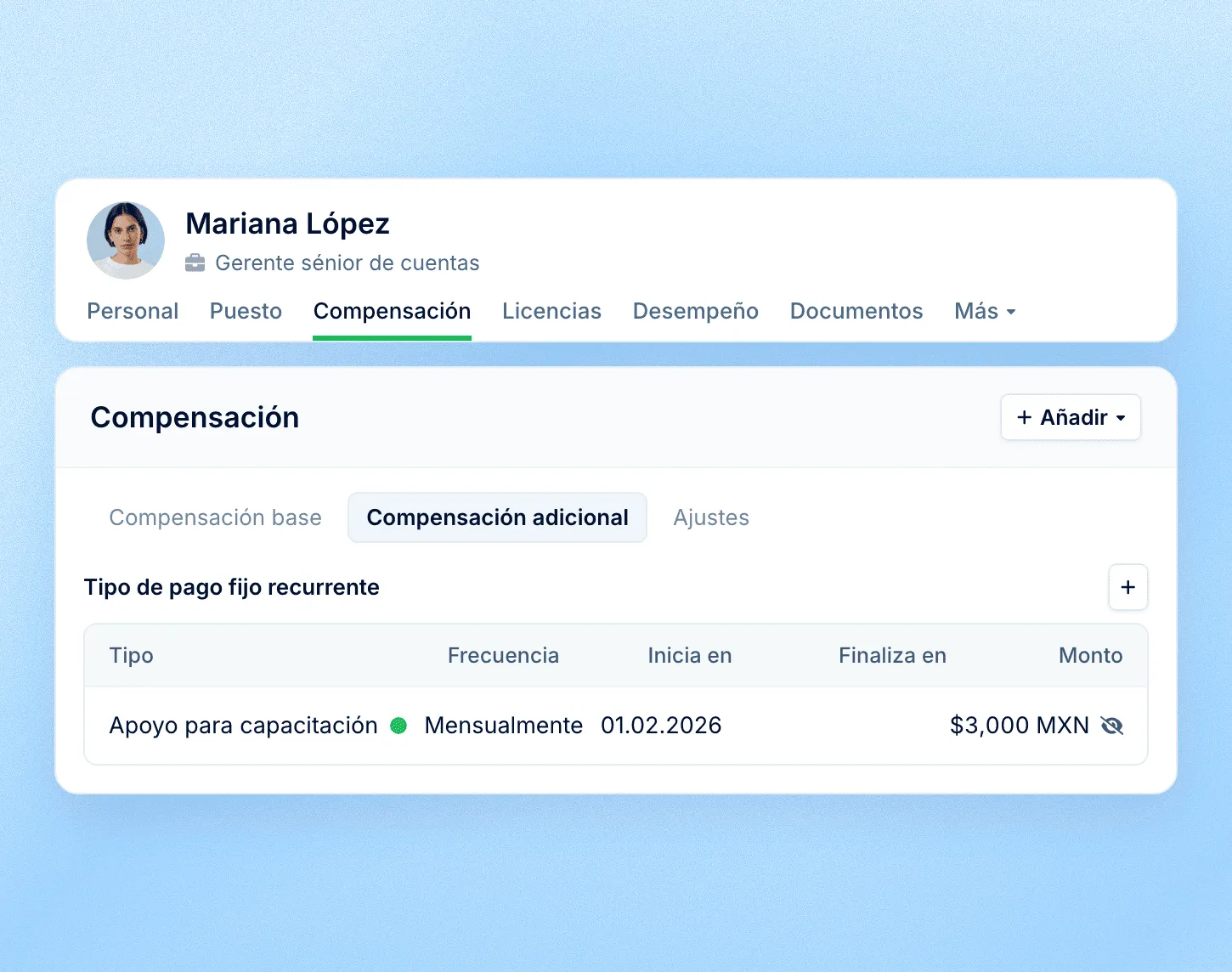The width and height of the screenshot is (1232, 972).
Task: Expand the Más menu caret
Action: [x=1011, y=312]
